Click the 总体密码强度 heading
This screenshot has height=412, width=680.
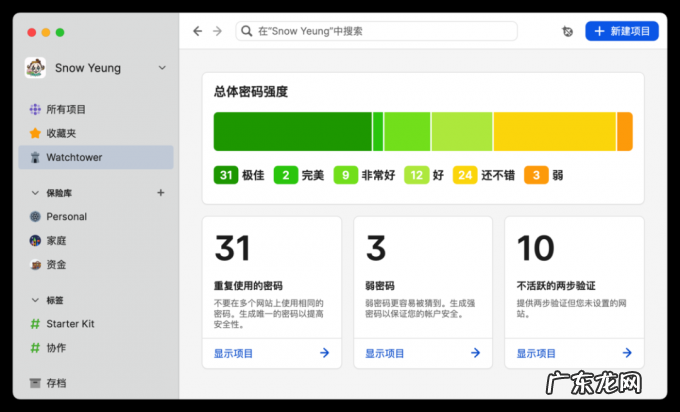click(251, 92)
